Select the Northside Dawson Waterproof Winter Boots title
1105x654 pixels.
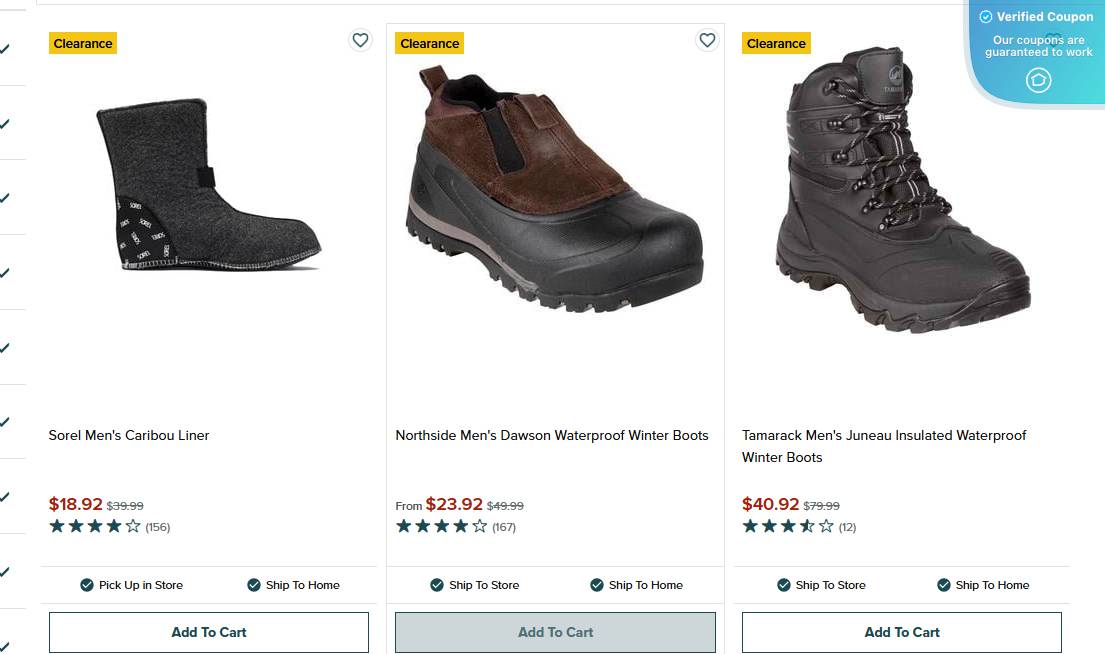click(553, 434)
